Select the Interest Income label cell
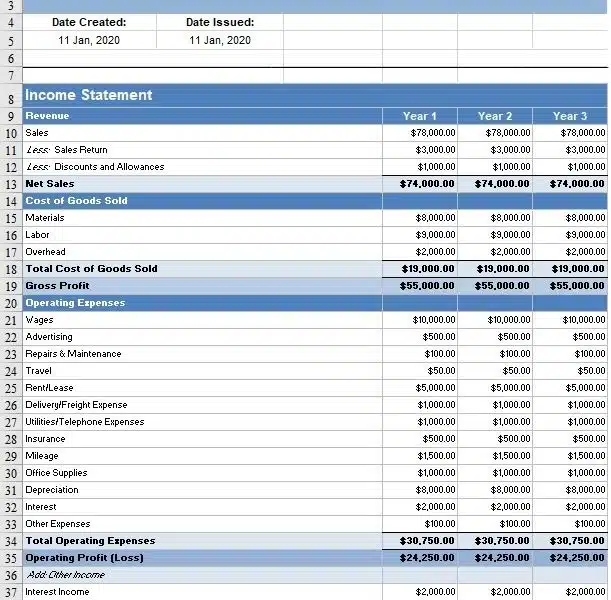 [57, 592]
